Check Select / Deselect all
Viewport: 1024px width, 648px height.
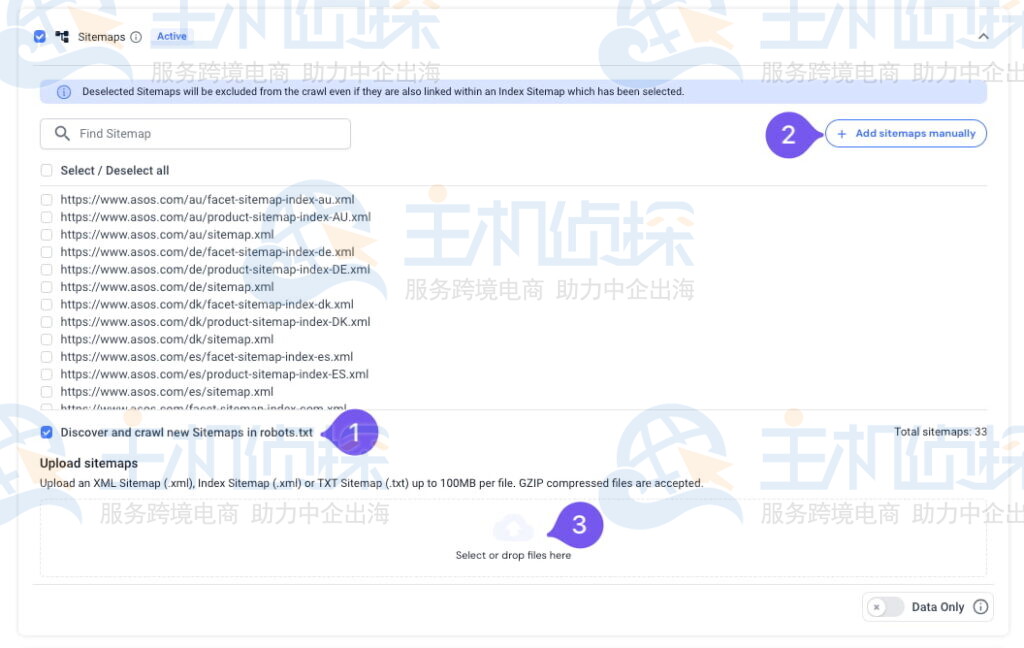(46, 170)
